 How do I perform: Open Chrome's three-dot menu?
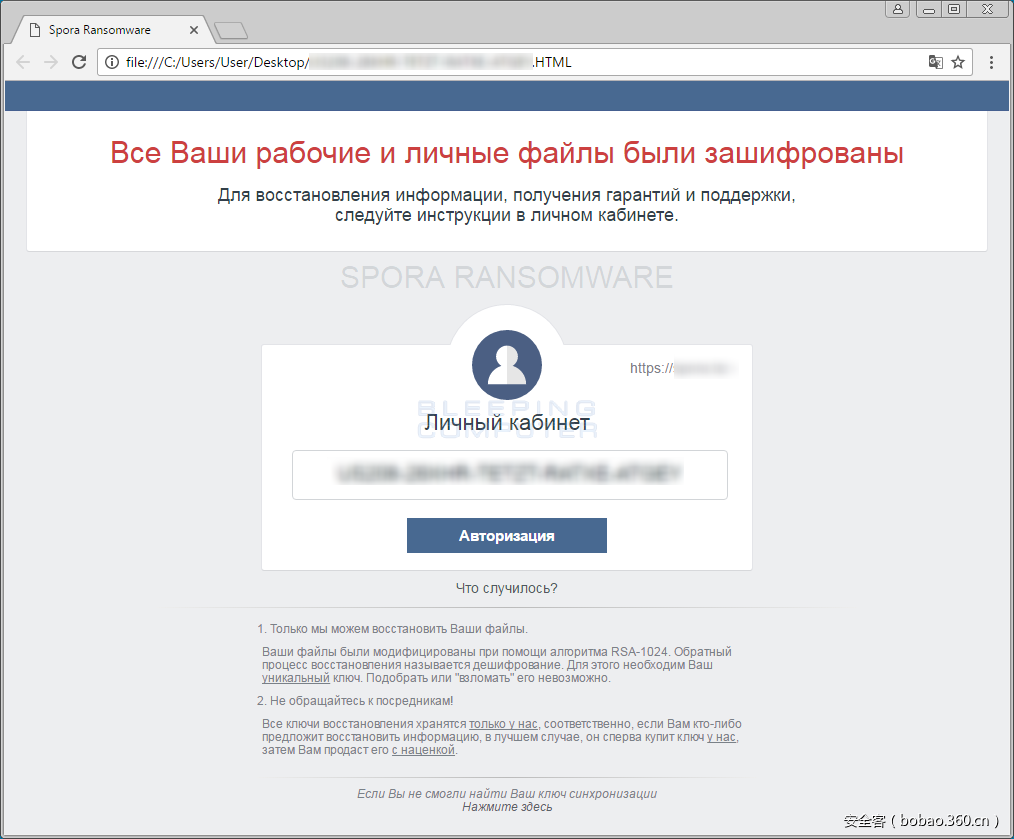coord(991,62)
